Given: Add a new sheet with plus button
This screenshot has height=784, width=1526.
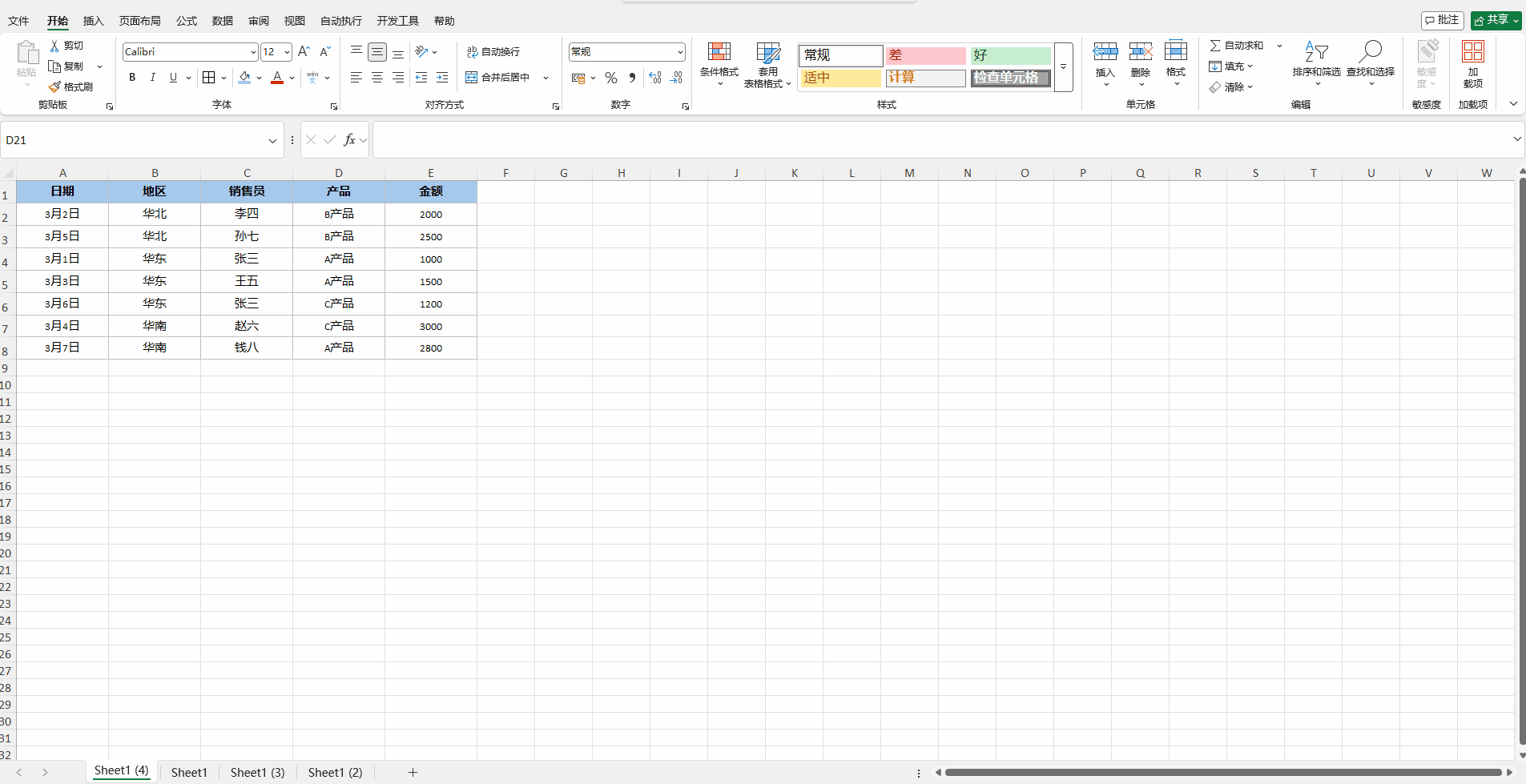Looking at the screenshot, I should (413, 772).
